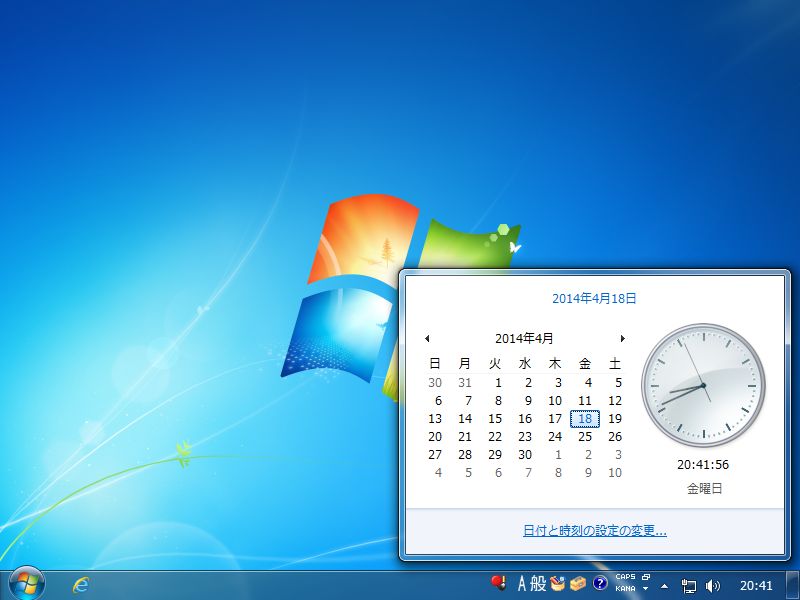Select April 22 in the calendar
Viewport: 800px width, 600px height.
pyautogui.click(x=495, y=437)
